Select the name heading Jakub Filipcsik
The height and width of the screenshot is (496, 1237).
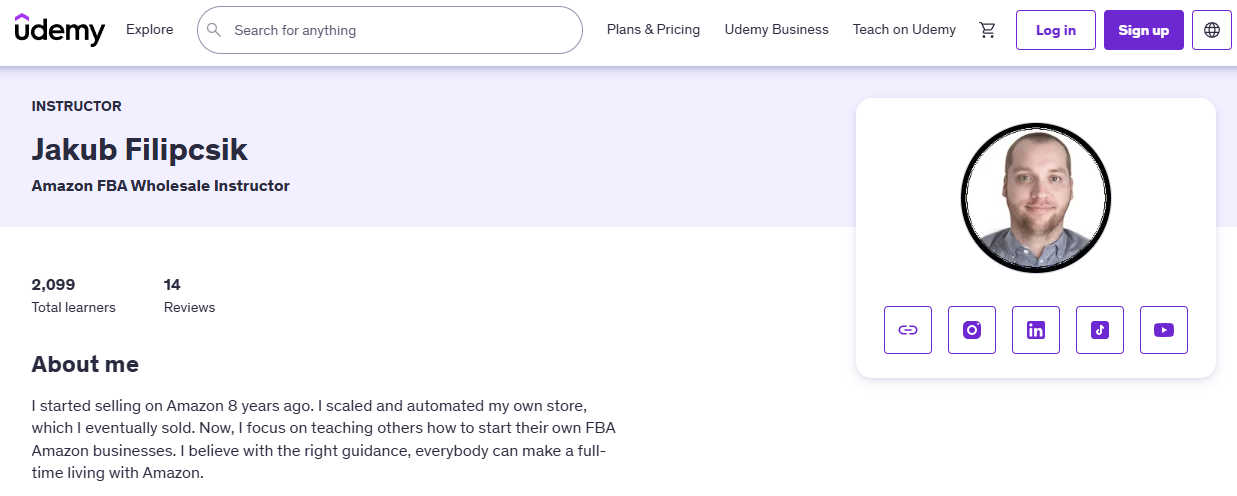[x=140, y=150]
